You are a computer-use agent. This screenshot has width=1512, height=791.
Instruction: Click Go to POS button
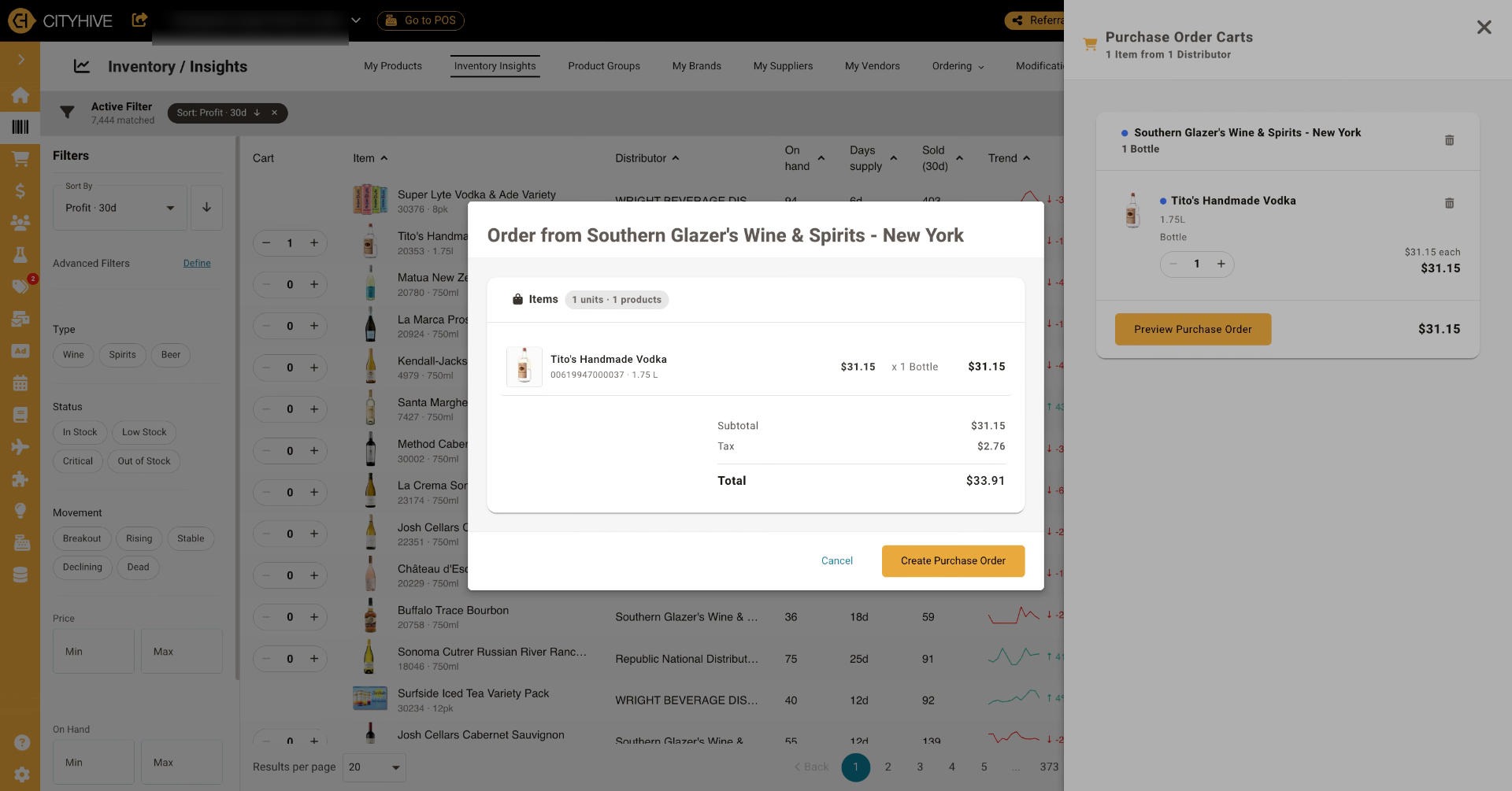(x=421, y=20)
